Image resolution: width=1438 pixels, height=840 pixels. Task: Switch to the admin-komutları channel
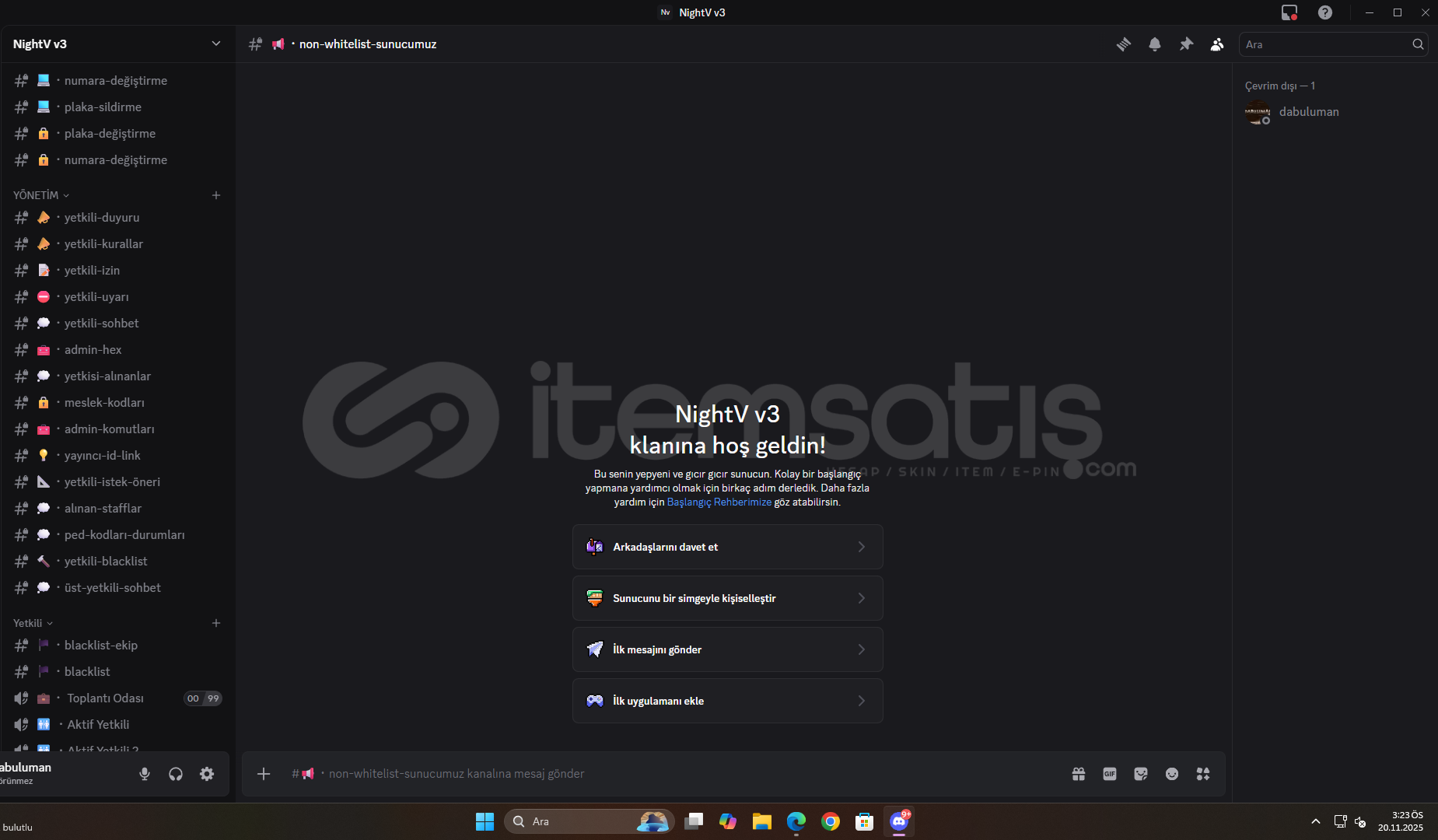pyautogui.click(x=109, y=429)
